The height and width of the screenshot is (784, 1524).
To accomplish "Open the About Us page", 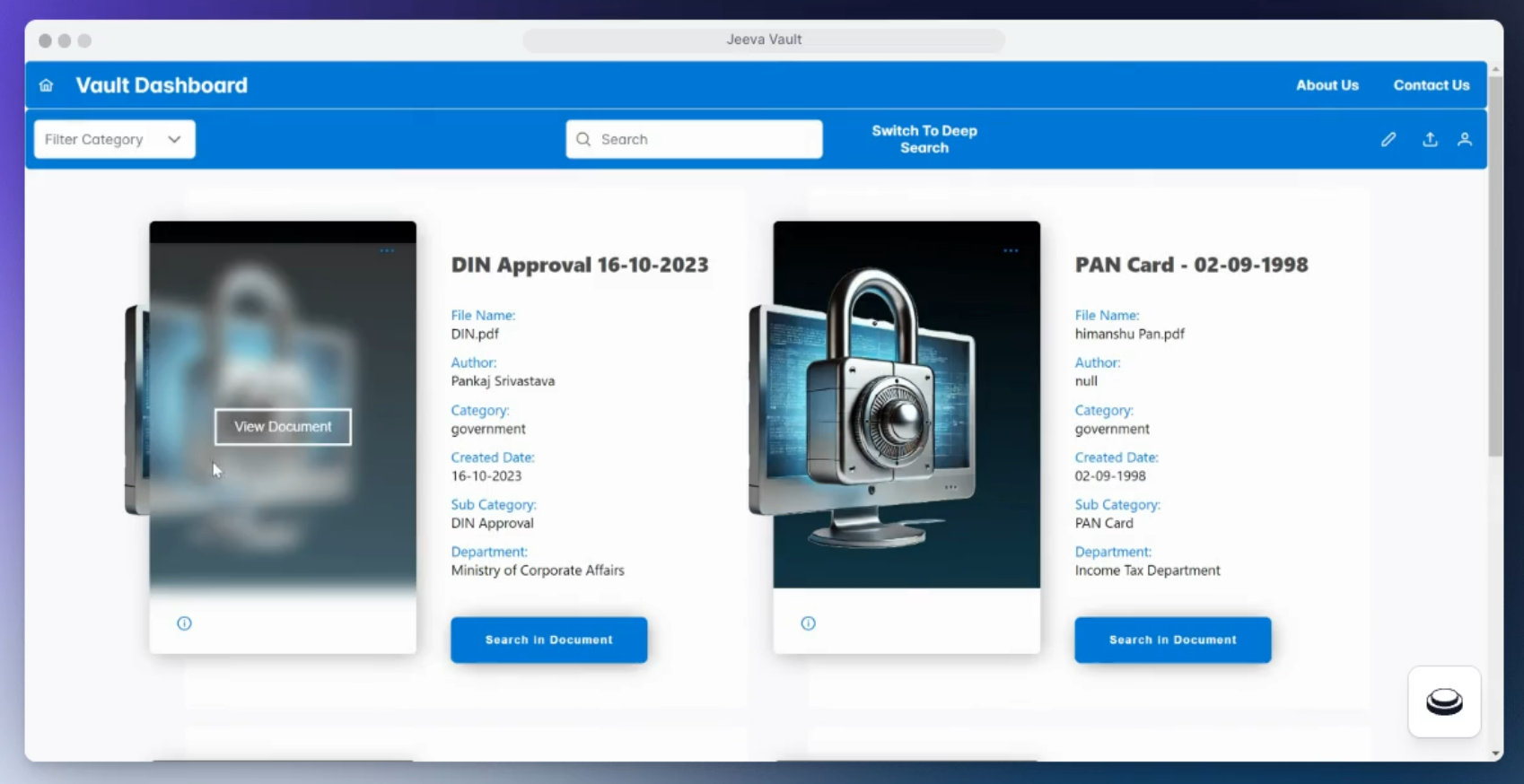I will (1327, 85).
